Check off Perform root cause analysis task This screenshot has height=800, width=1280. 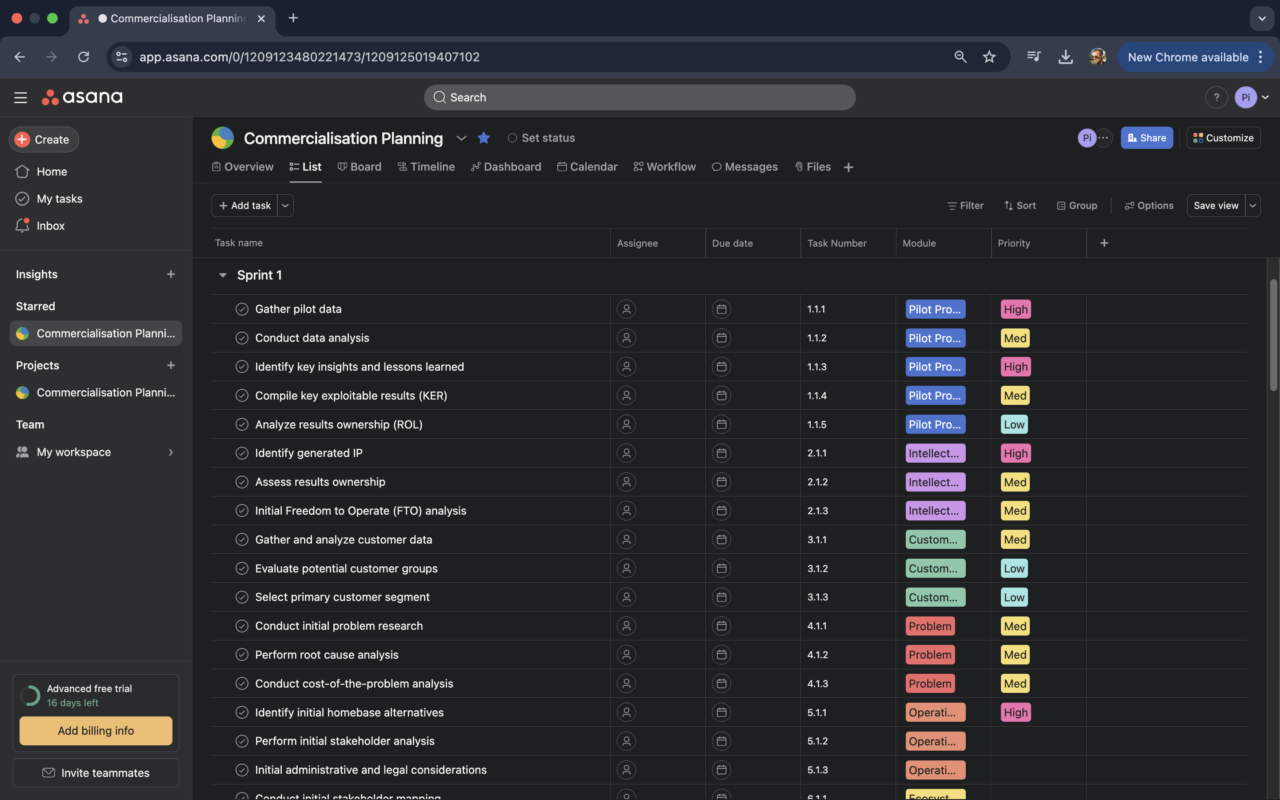pyautogui.click(x=242, y=655)
